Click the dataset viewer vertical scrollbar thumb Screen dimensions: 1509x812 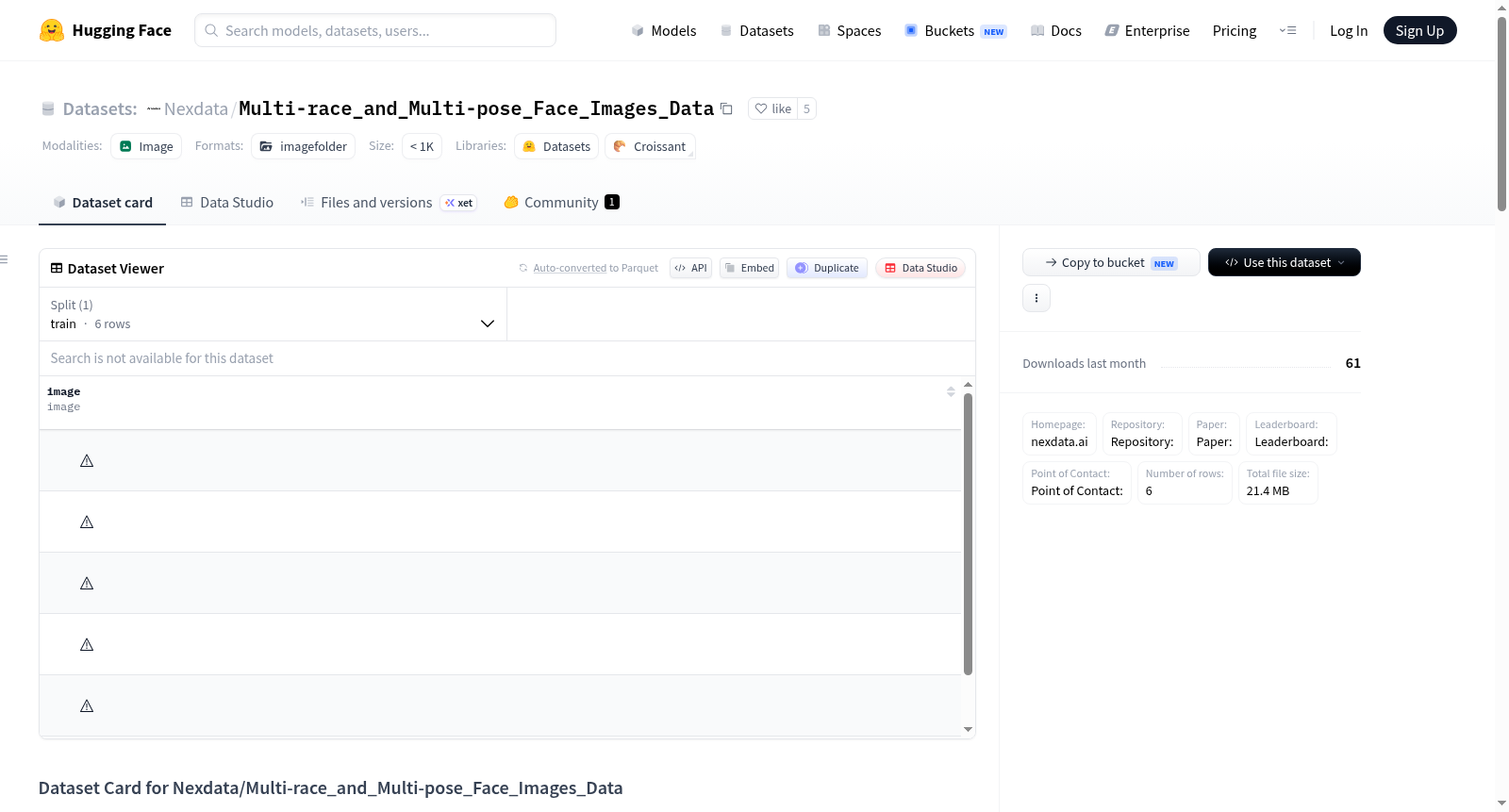tap(968, 534)
